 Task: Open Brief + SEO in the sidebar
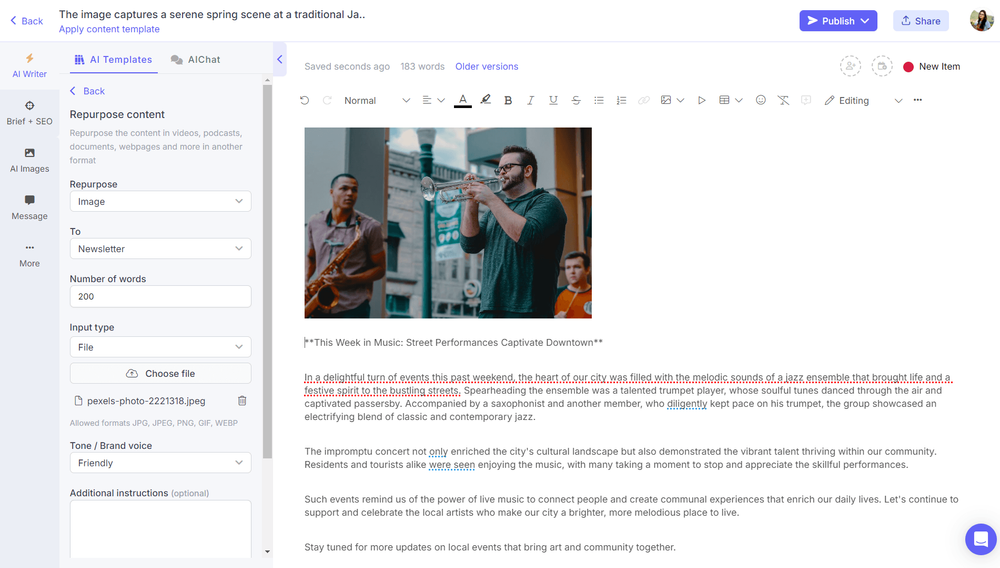click(x=29, y=113)
